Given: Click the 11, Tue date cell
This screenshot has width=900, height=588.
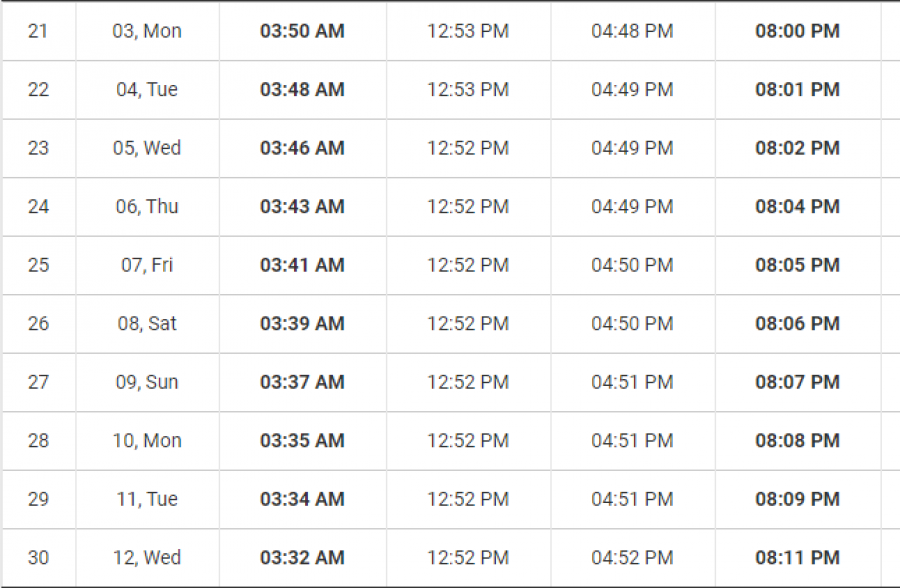Looking at the screenshot, I should (147, 500).
